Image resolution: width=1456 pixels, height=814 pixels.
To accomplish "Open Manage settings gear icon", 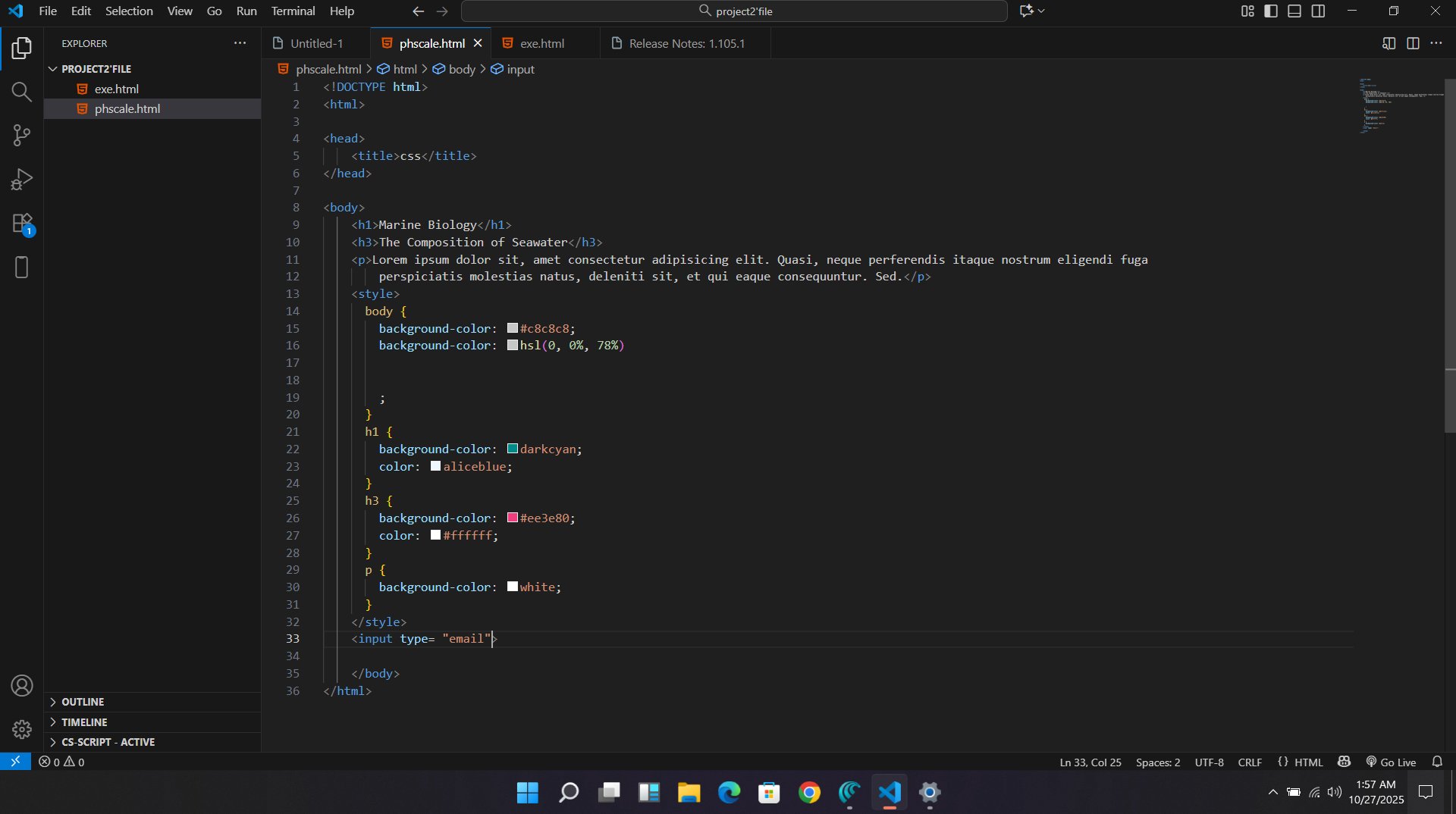I will [x=21, y=729].
